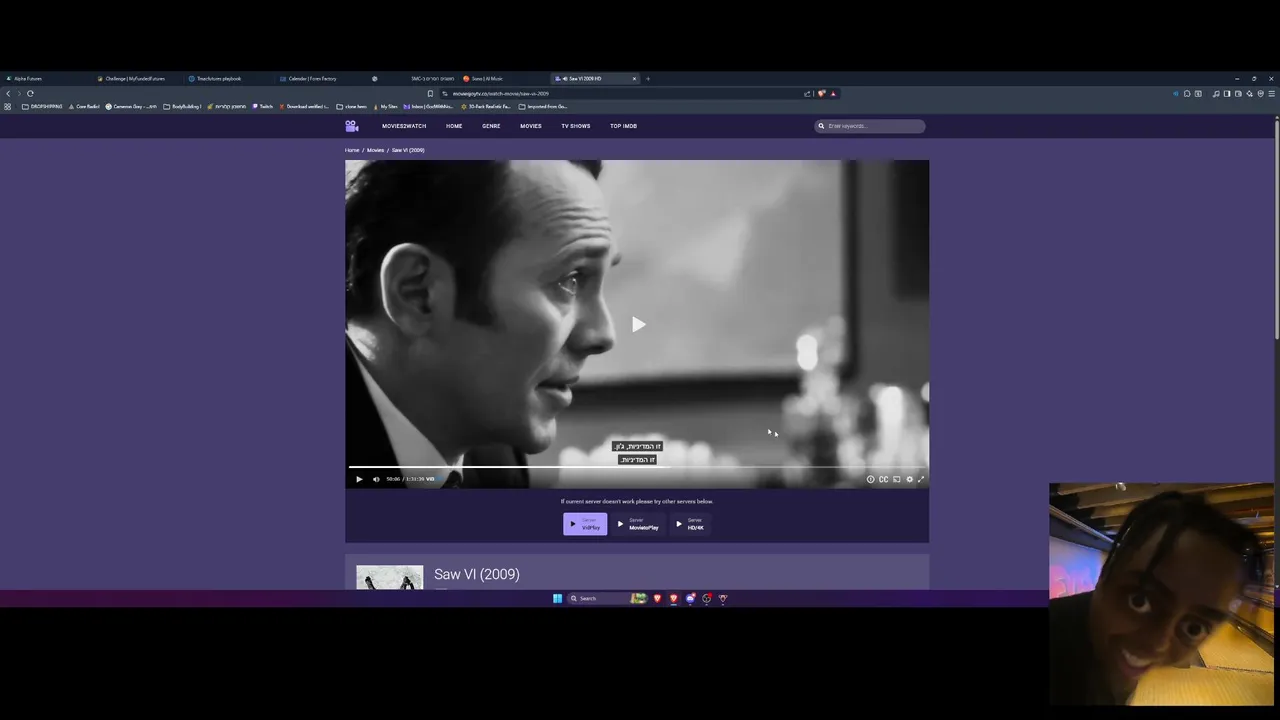Select the VidPlay server

585,523
